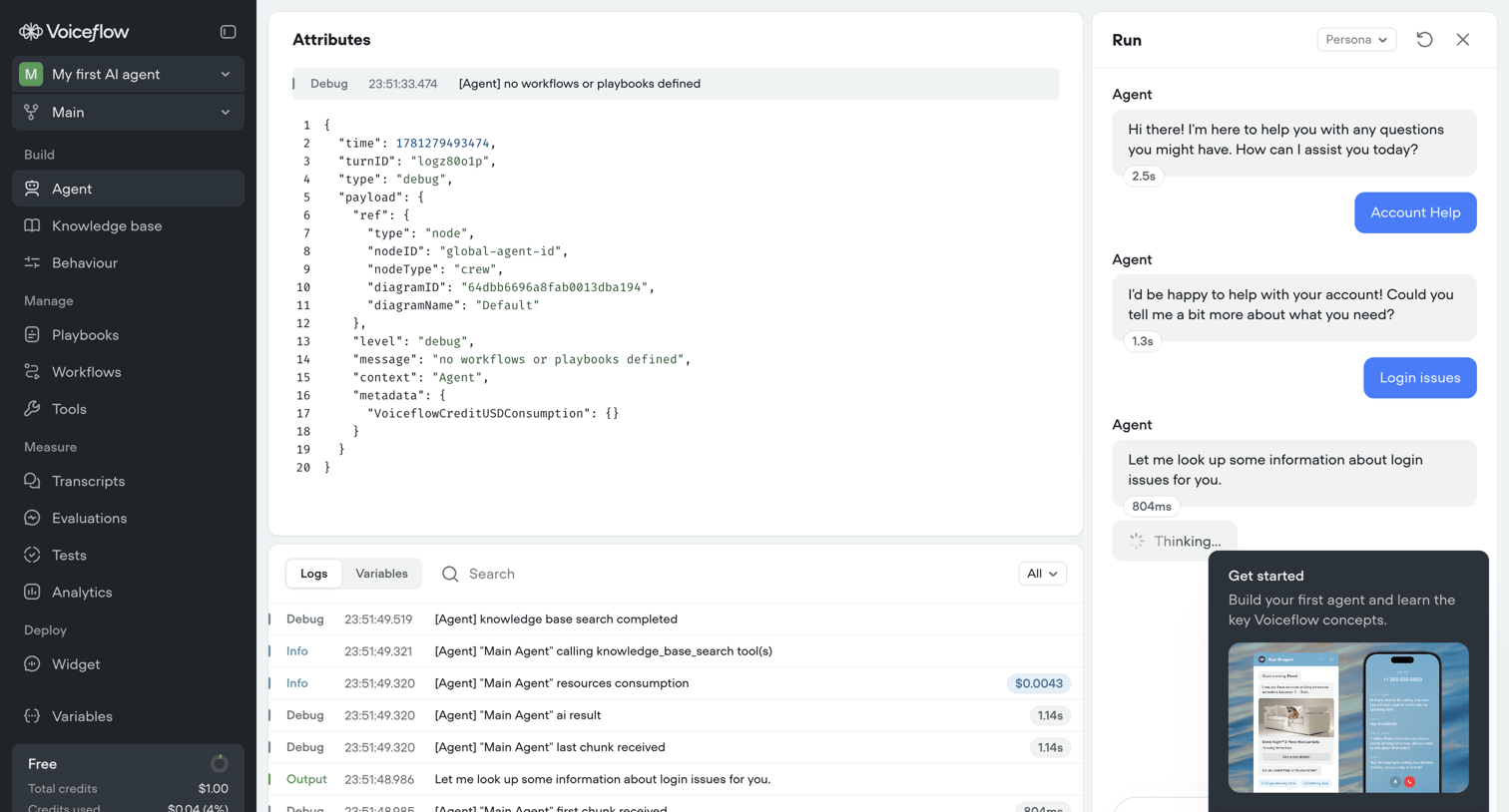The image size is (1509, 812).
Task: Click the 1.3s latency badge
Action: [1143, 341]
